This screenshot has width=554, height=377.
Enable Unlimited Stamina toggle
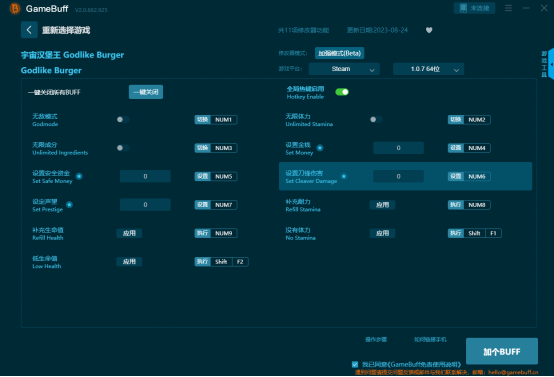click(x=376, y=119)
